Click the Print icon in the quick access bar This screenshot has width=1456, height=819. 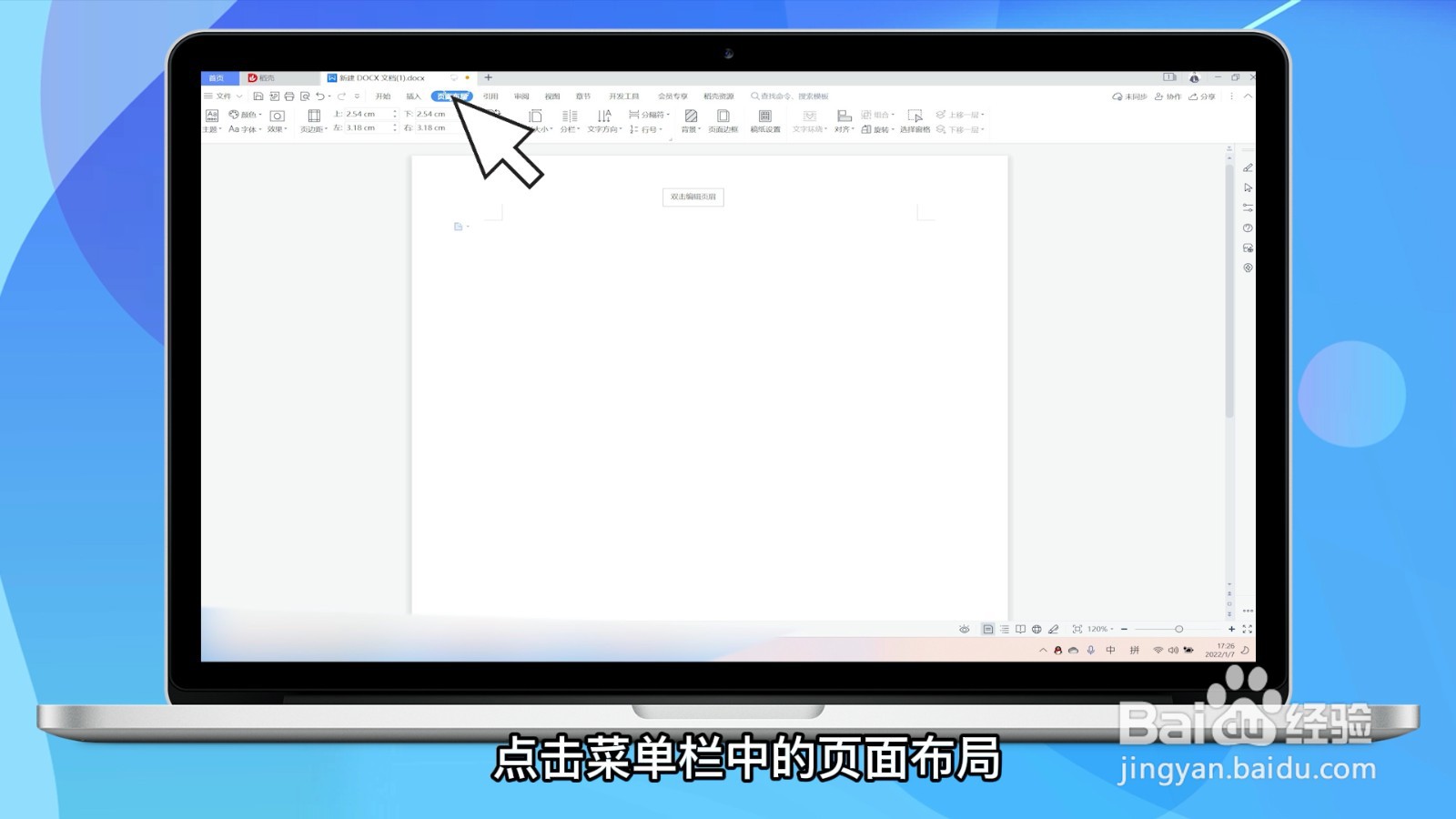289,96
